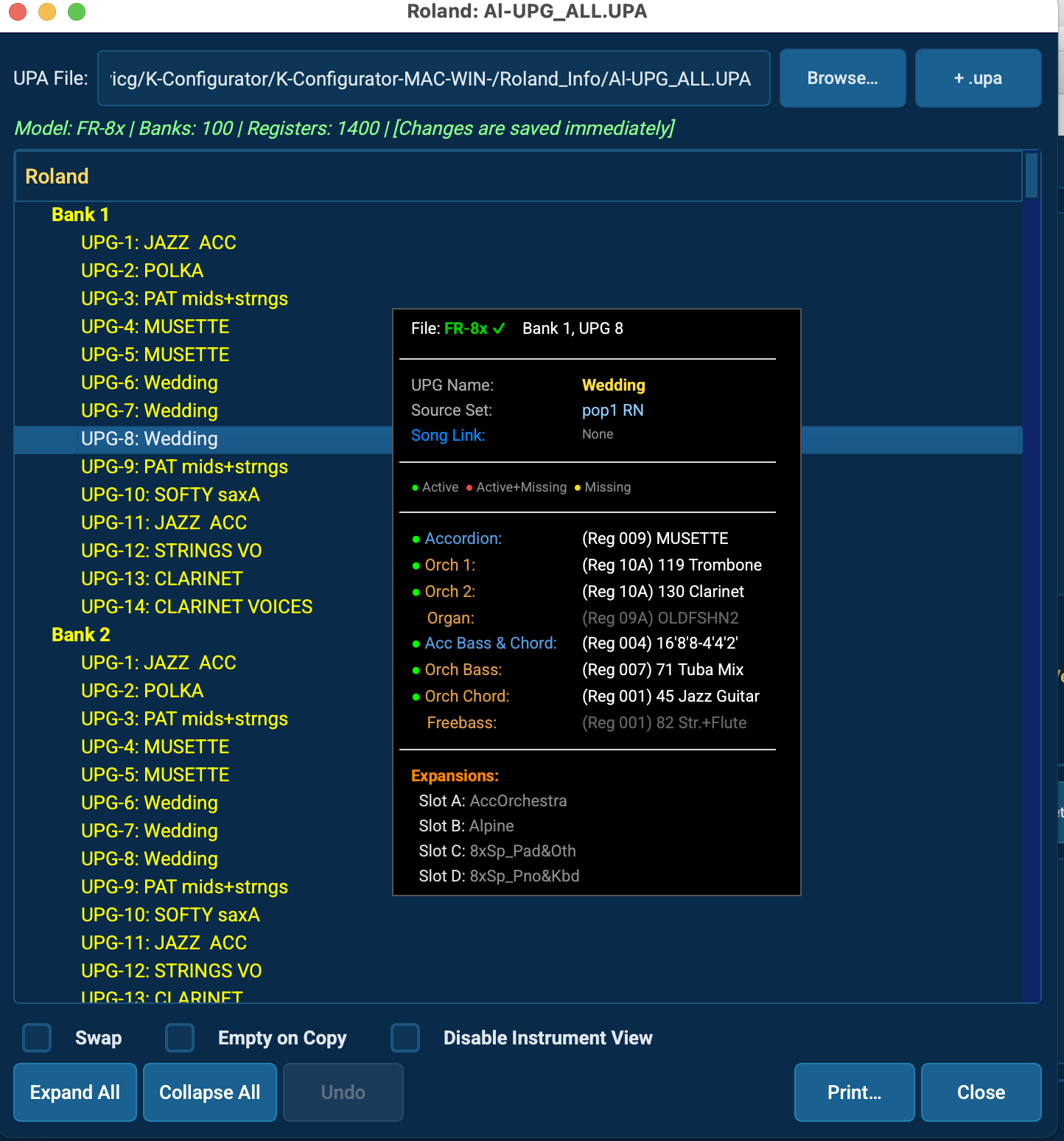
Task: Click the pop1 RN source set value
Action: click(x=613, y=410)
